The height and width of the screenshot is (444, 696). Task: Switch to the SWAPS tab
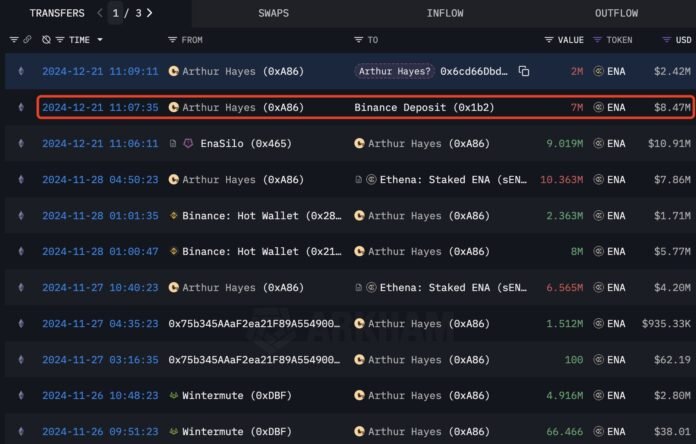(x=273, y=13)
